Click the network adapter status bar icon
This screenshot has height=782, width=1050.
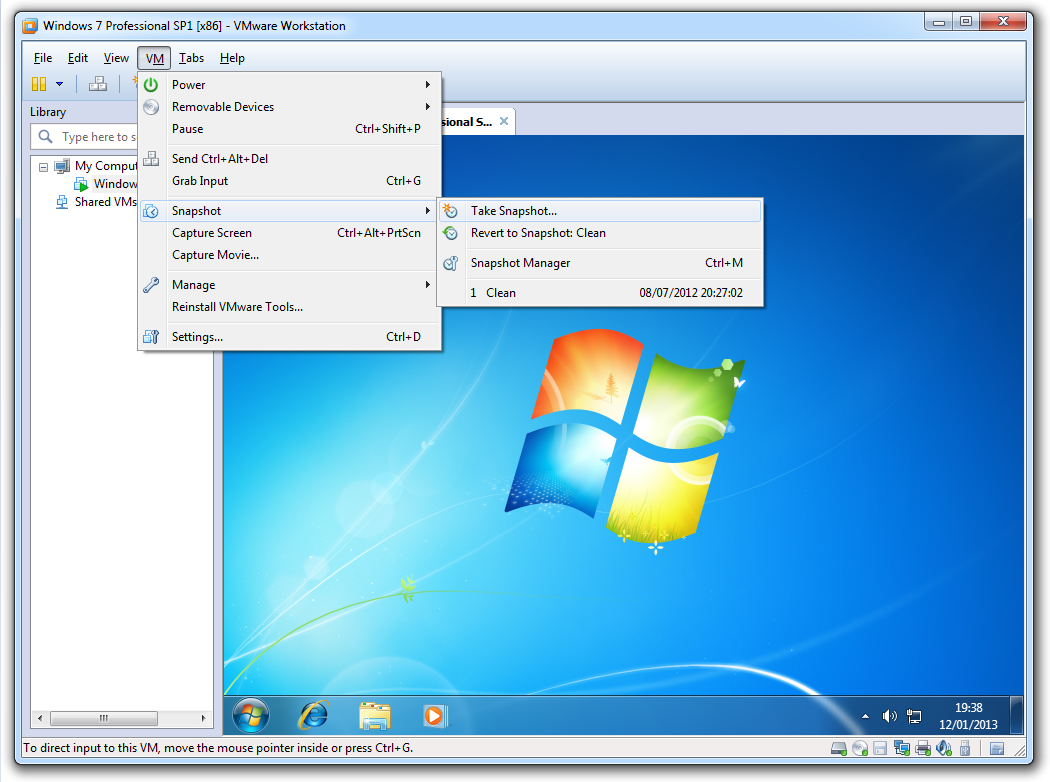pyautogui.click(x=901, y=748)
